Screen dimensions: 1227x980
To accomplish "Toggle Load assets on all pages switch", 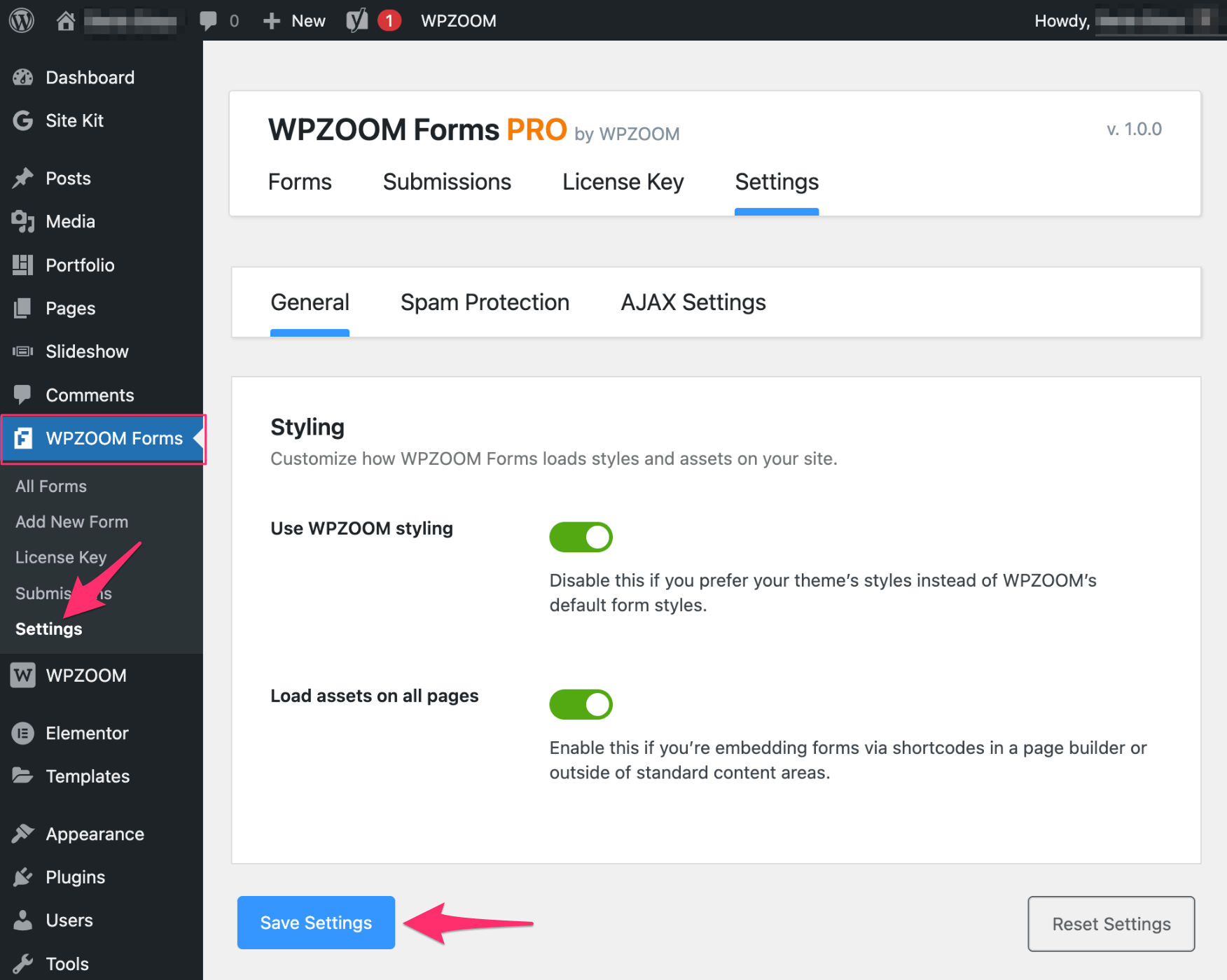I will (x=581, y=704).
